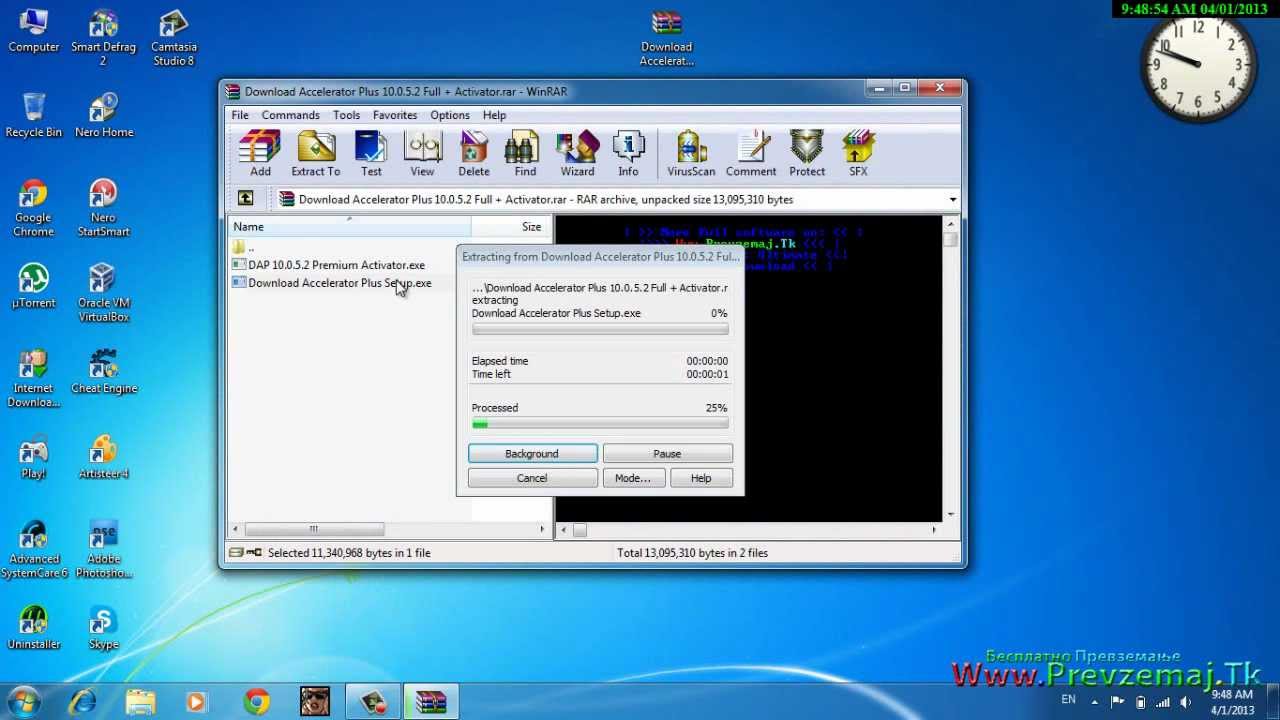Open Skype desktop icon
This screenshot has width=1280, height=720.
103,628
